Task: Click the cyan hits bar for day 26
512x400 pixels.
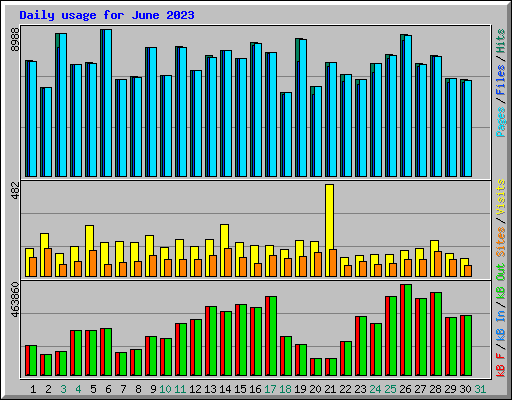Action: [x=408, y=106]
